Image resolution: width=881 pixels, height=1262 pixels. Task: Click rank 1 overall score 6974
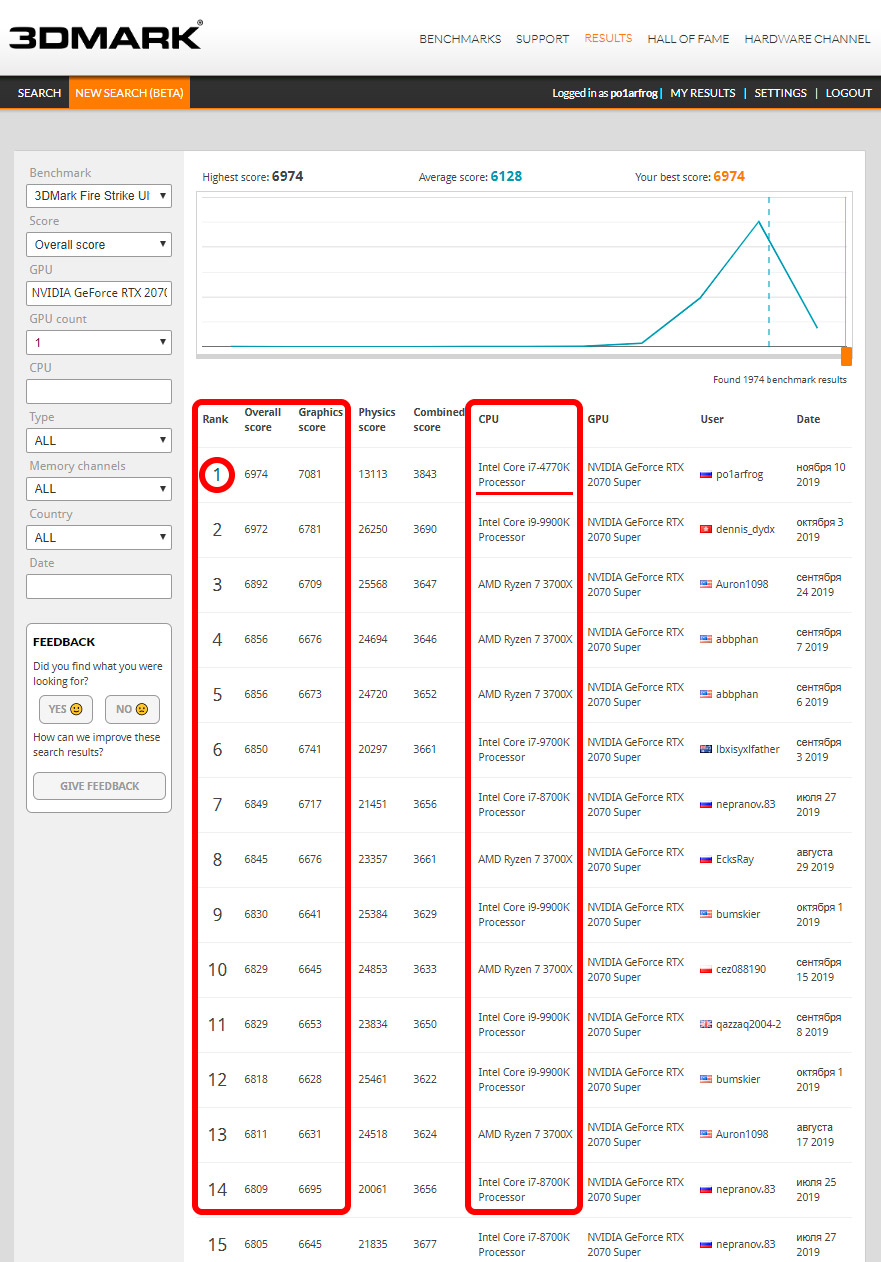[x=256, y=474]
